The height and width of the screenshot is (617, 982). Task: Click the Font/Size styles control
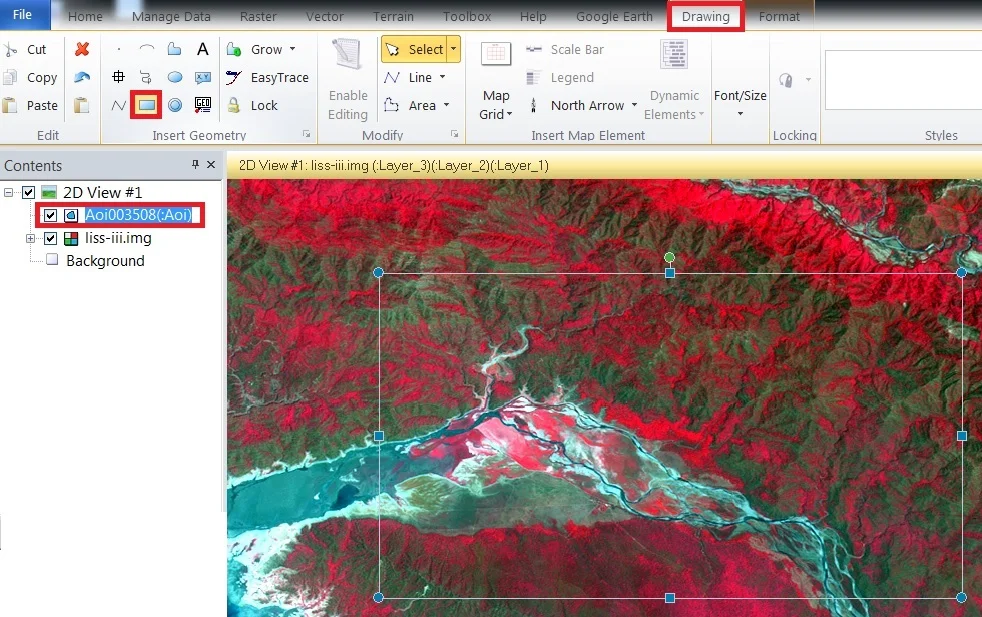[739, 95]
